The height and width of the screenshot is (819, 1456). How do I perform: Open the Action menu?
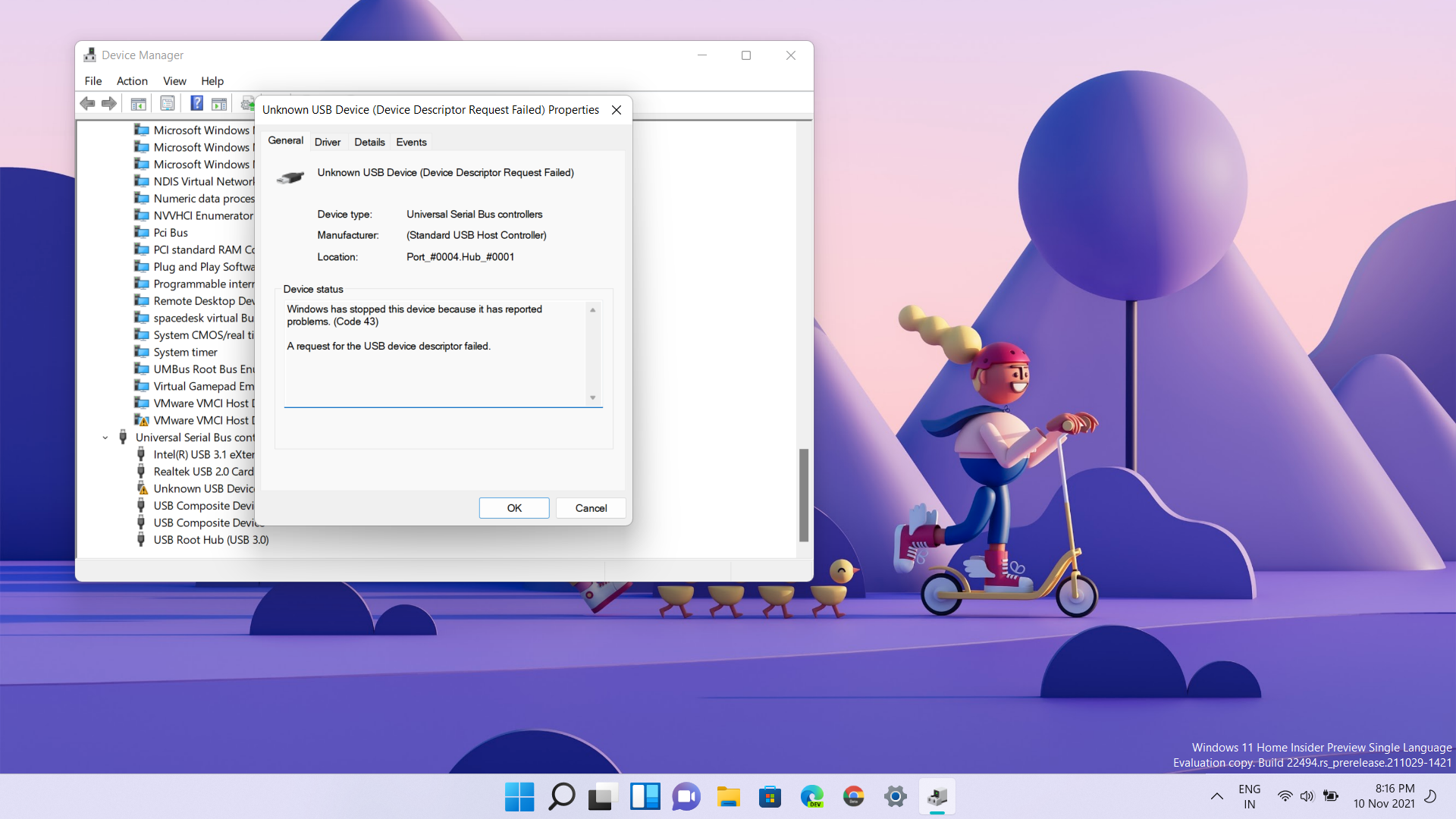132,81
